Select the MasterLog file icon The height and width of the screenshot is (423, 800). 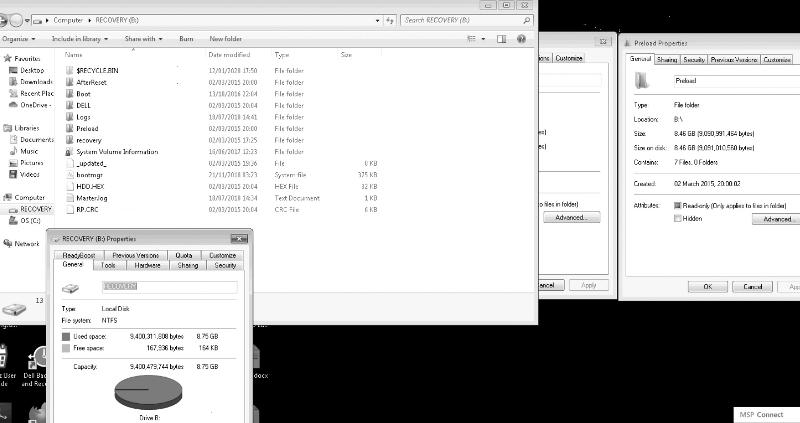pyautogui.click(x=70, y=198)
